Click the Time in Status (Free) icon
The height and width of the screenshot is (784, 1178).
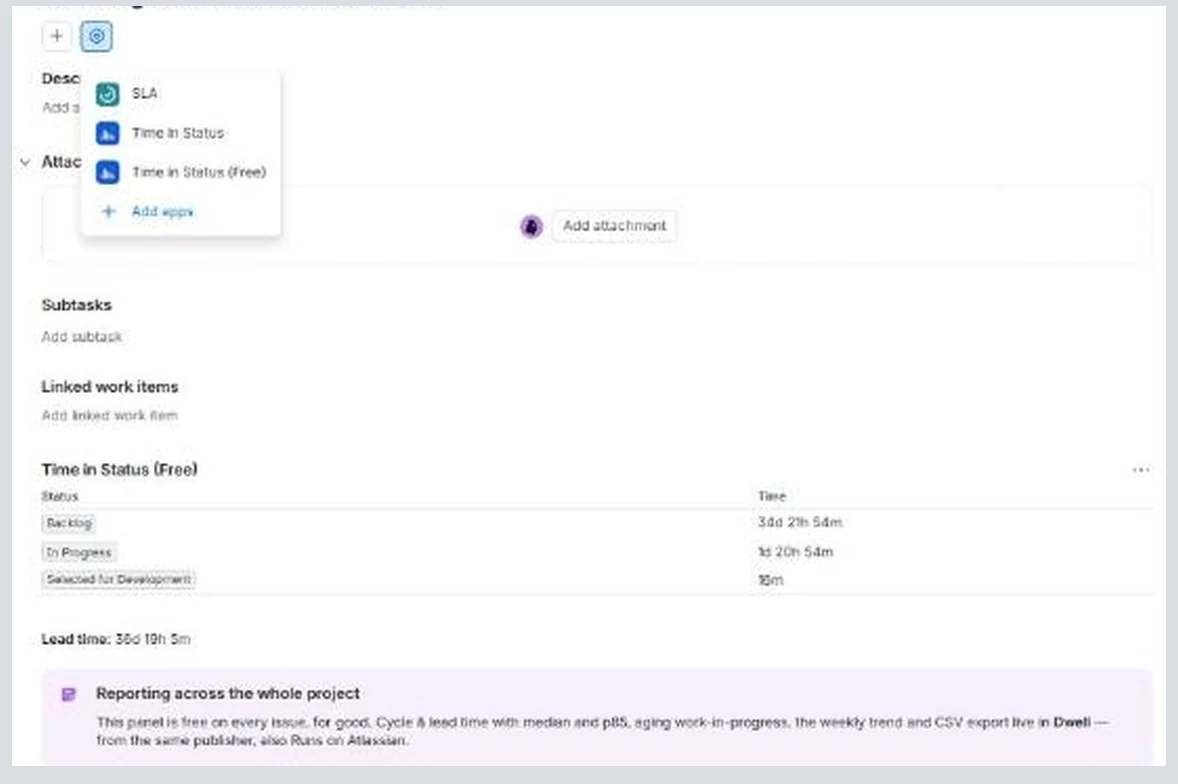pos(107,172)
